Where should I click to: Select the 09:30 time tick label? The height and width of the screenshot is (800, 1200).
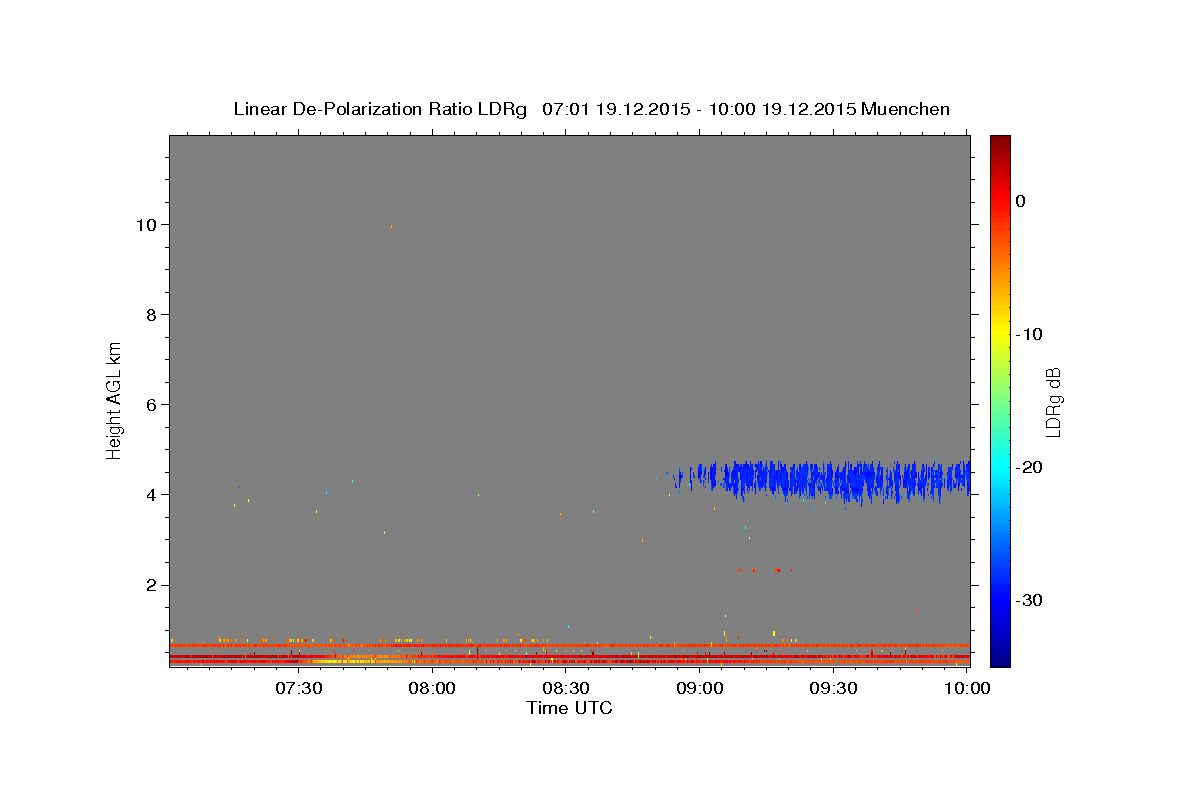pos(832,688)
